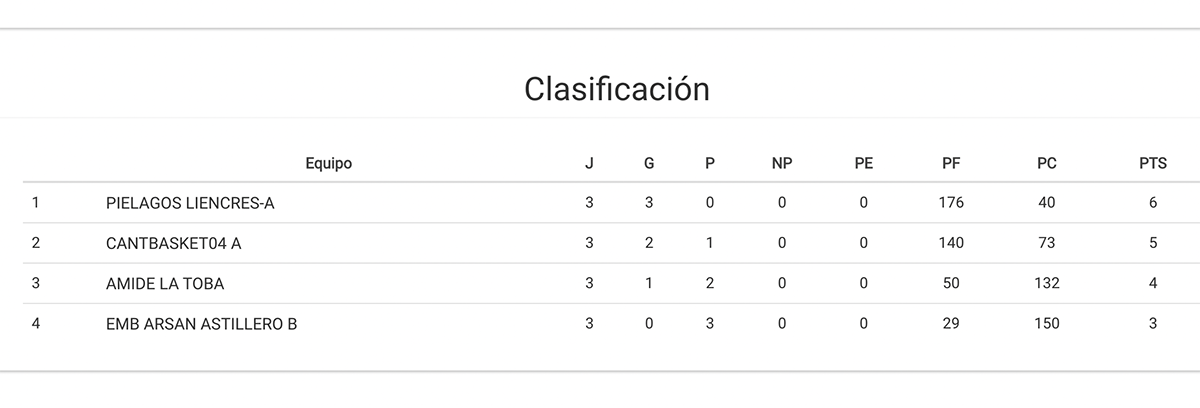Viewport: 1200px width, 408px height.
Task: Select the CANTBASKET04 A team row
Action: tap(173, 243)
